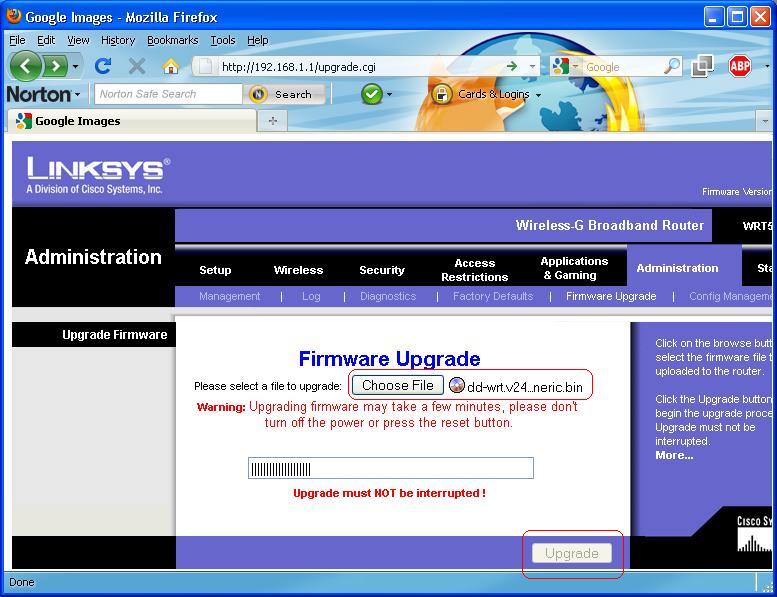Open the Diagnostics sub-tab
The height and width of the screenshot is (597, 777).
coord(388,296)
